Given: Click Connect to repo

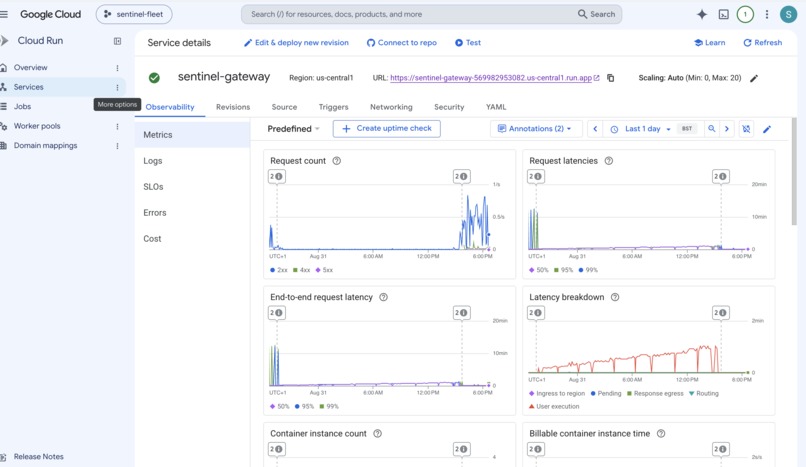Looking at the screenshot, I should click(x=401, y=43).
